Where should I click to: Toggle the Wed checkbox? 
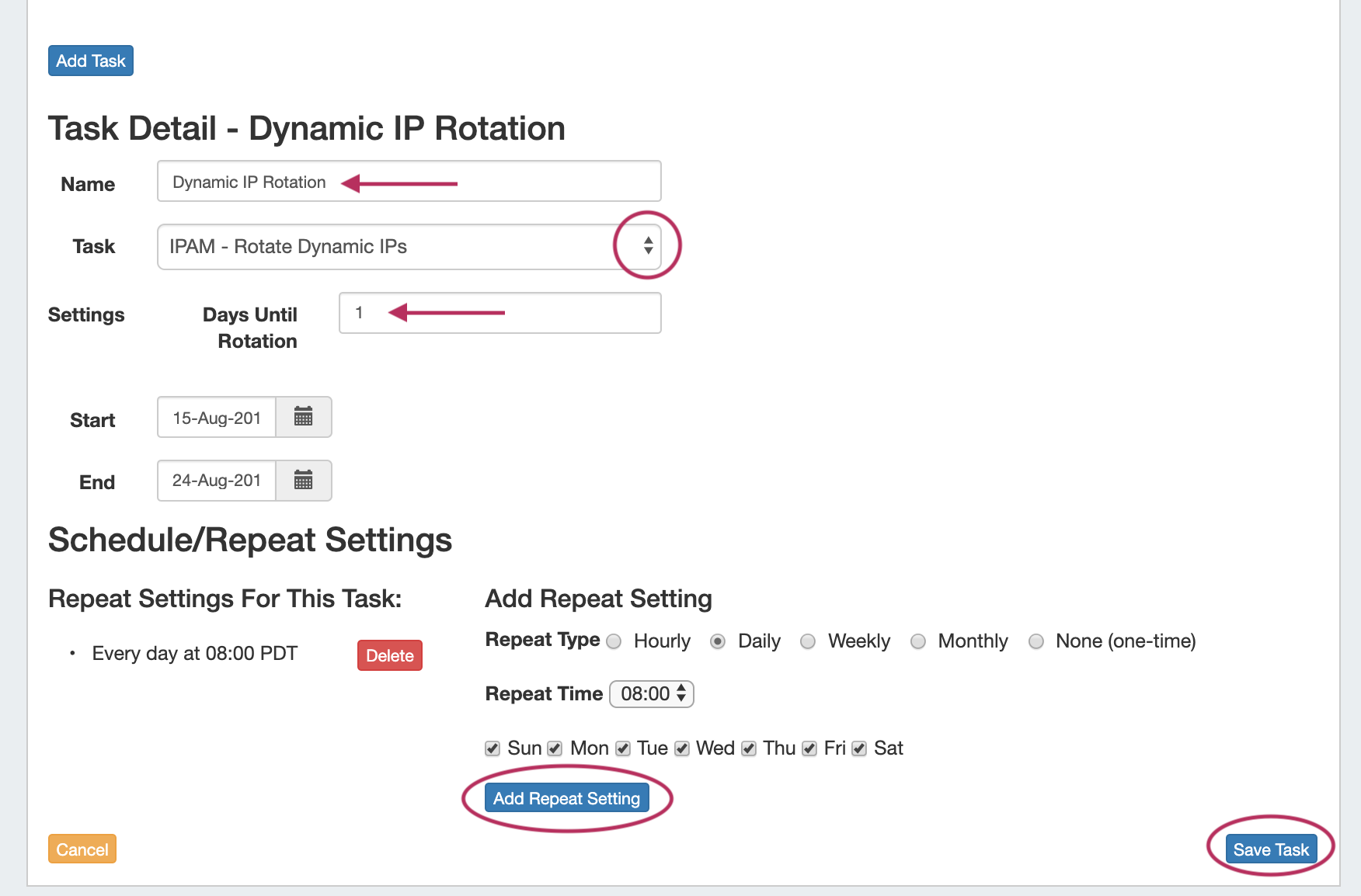[682, 748]
